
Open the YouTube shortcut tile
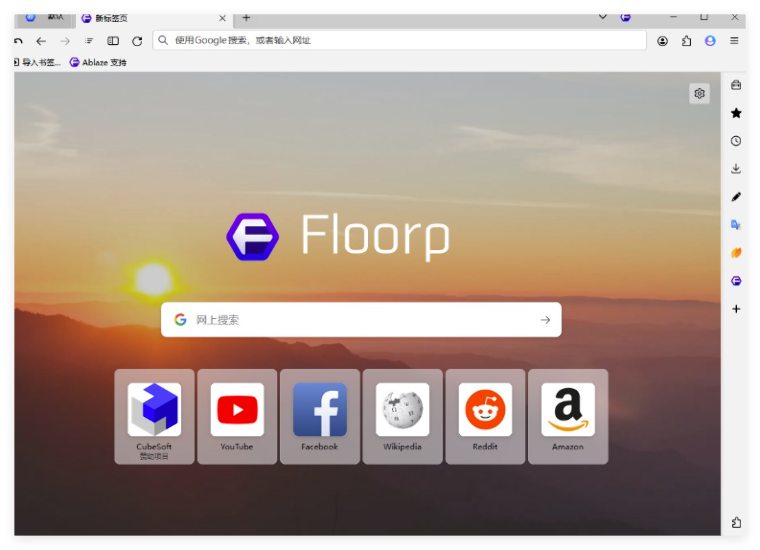(237, 417)
